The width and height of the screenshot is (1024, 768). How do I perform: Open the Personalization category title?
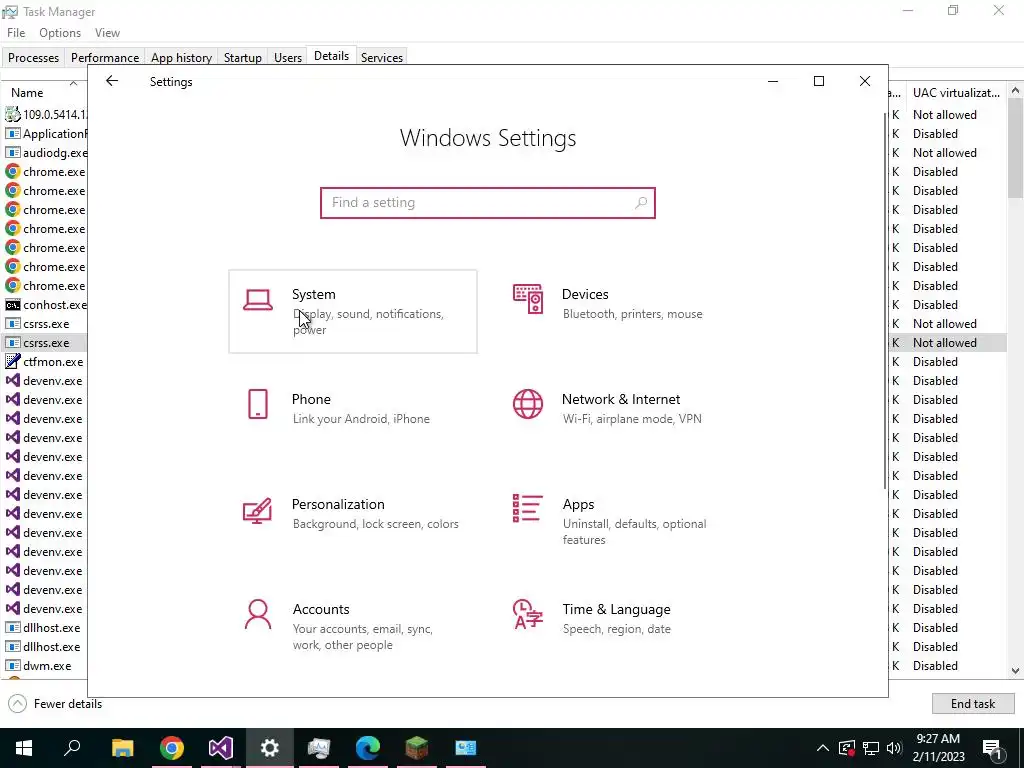point(338,504)
